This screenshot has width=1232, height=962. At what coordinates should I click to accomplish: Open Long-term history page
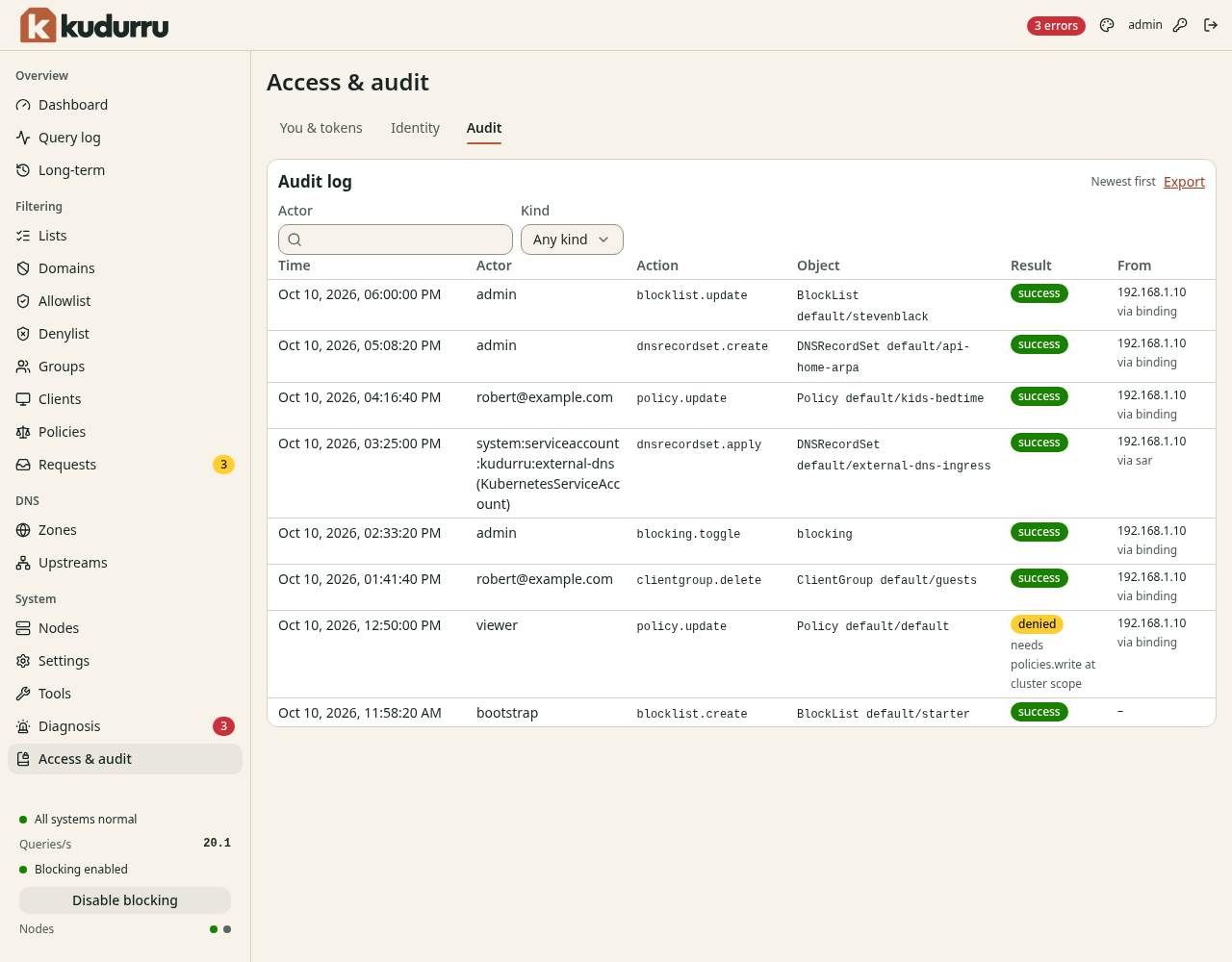click(125, 170)
